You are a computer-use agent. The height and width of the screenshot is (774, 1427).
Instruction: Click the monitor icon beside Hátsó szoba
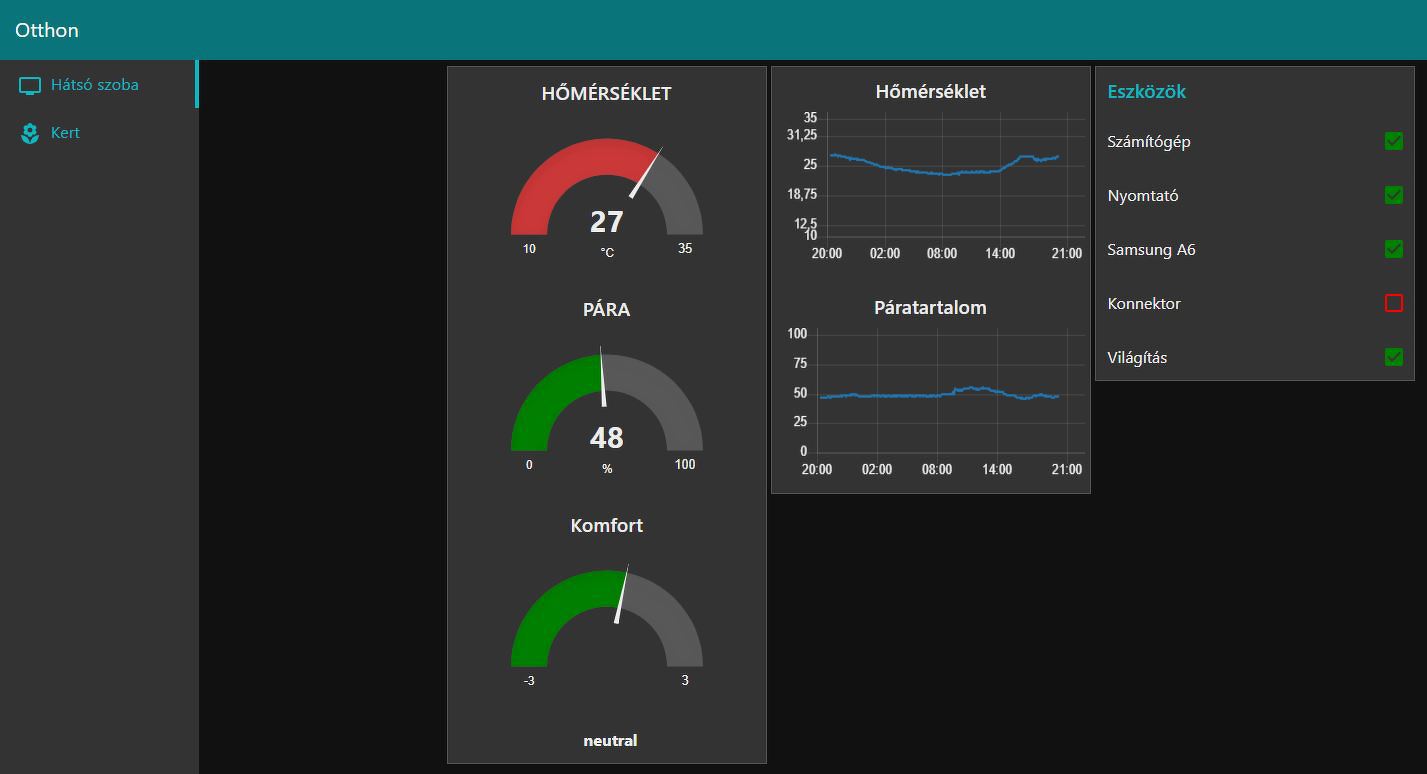[x=30, y=85]
